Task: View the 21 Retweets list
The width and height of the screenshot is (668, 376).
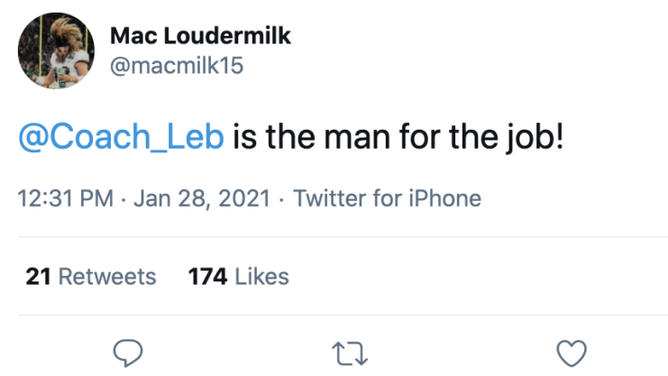Action: tap(91, 276)
